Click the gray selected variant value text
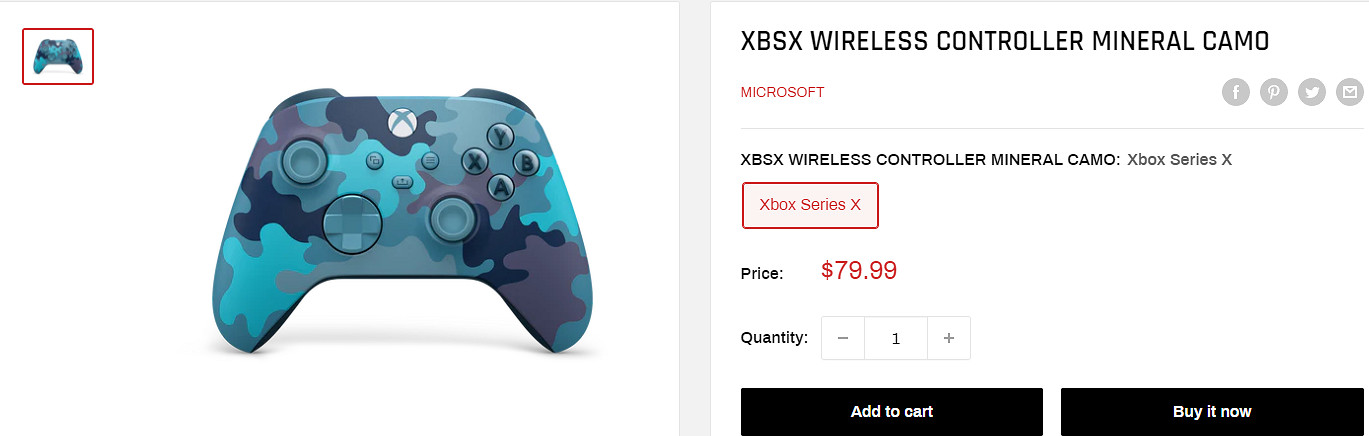The width and height of the screenshot is (1369, 436). (1179, 159)
